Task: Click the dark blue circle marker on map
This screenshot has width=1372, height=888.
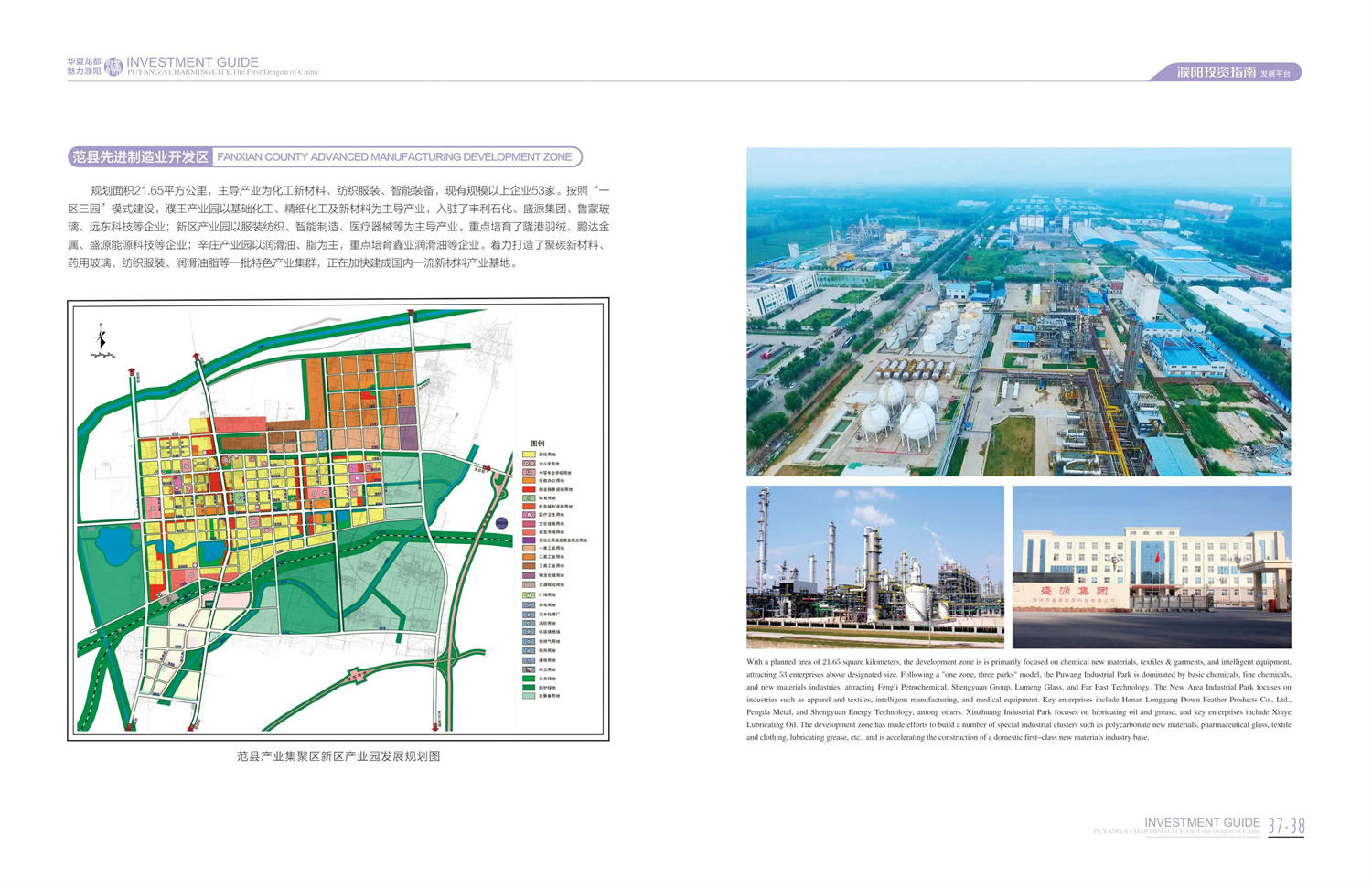Action: pos(501,523)
